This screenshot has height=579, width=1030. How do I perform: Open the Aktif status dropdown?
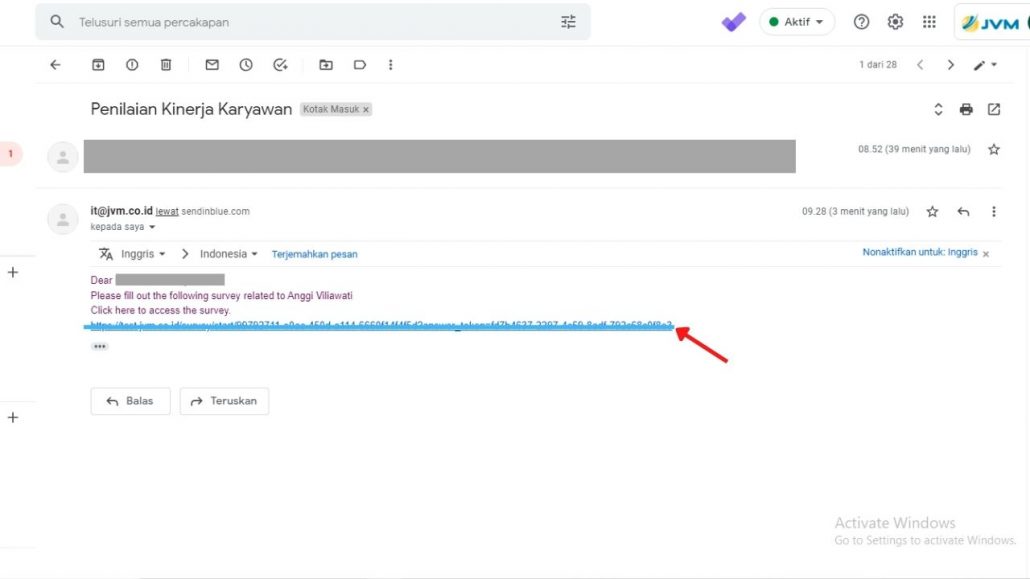pyautogui.click(x=797, y=22)
